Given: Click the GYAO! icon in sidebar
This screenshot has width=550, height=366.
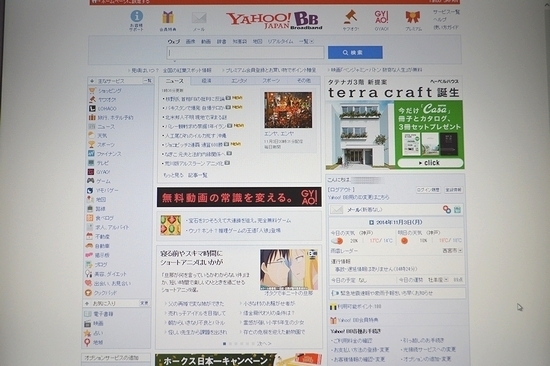Looking at the screenshot, I should (x=91, y=172).
